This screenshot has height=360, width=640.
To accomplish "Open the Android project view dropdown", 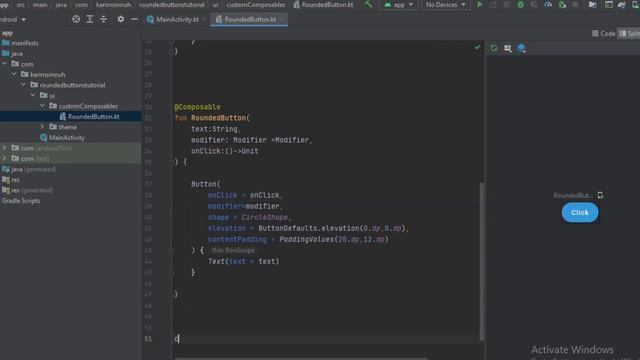I will pyautogui.click(x=13, y=19).
